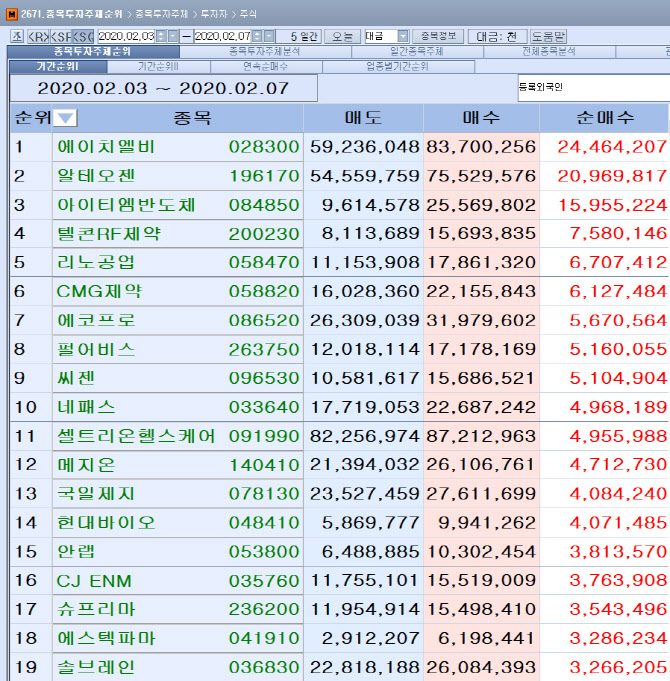Switch to the 일간종목주체 tab
Image resolution: width=670 pixels, height=681 pixels.
click(x=417, y=52)
